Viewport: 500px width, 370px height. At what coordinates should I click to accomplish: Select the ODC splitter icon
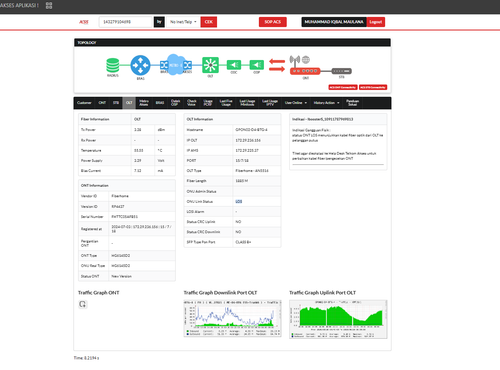coord(234,65)
